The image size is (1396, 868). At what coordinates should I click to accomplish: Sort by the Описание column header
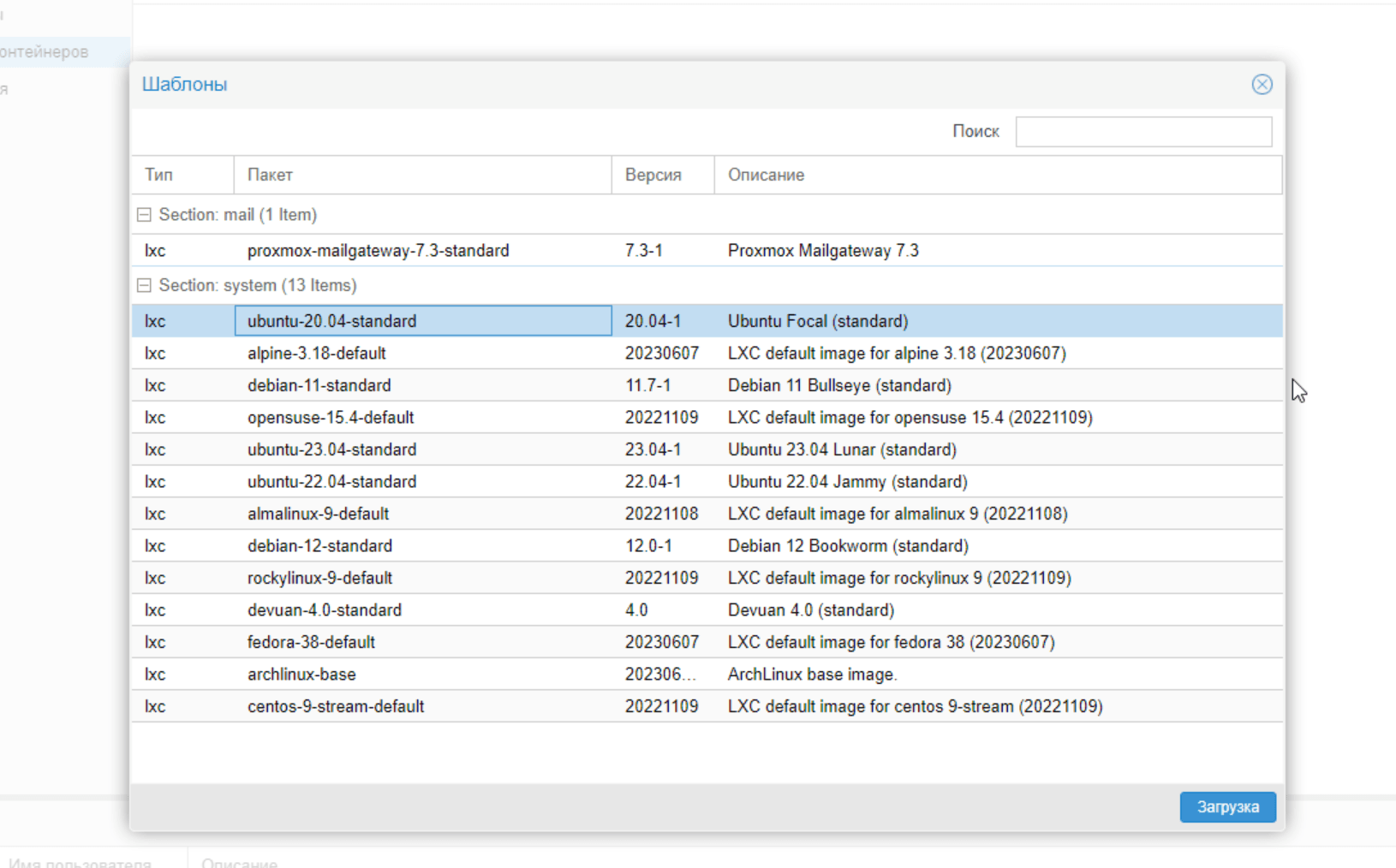[998, 175]
